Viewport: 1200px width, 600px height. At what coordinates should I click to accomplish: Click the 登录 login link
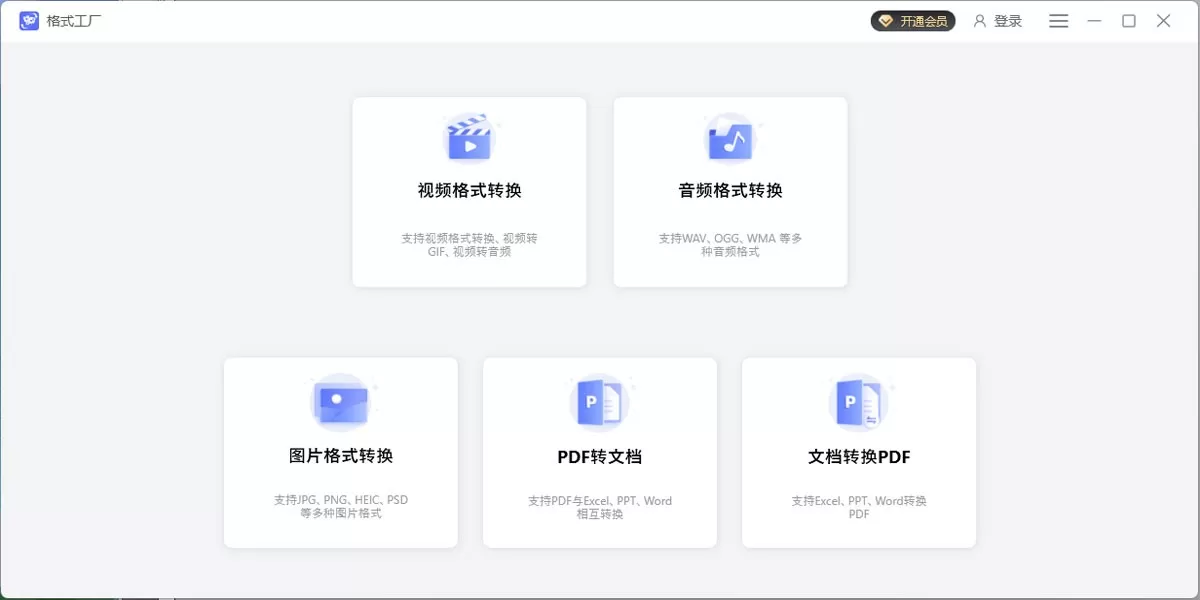click(998, 21)
